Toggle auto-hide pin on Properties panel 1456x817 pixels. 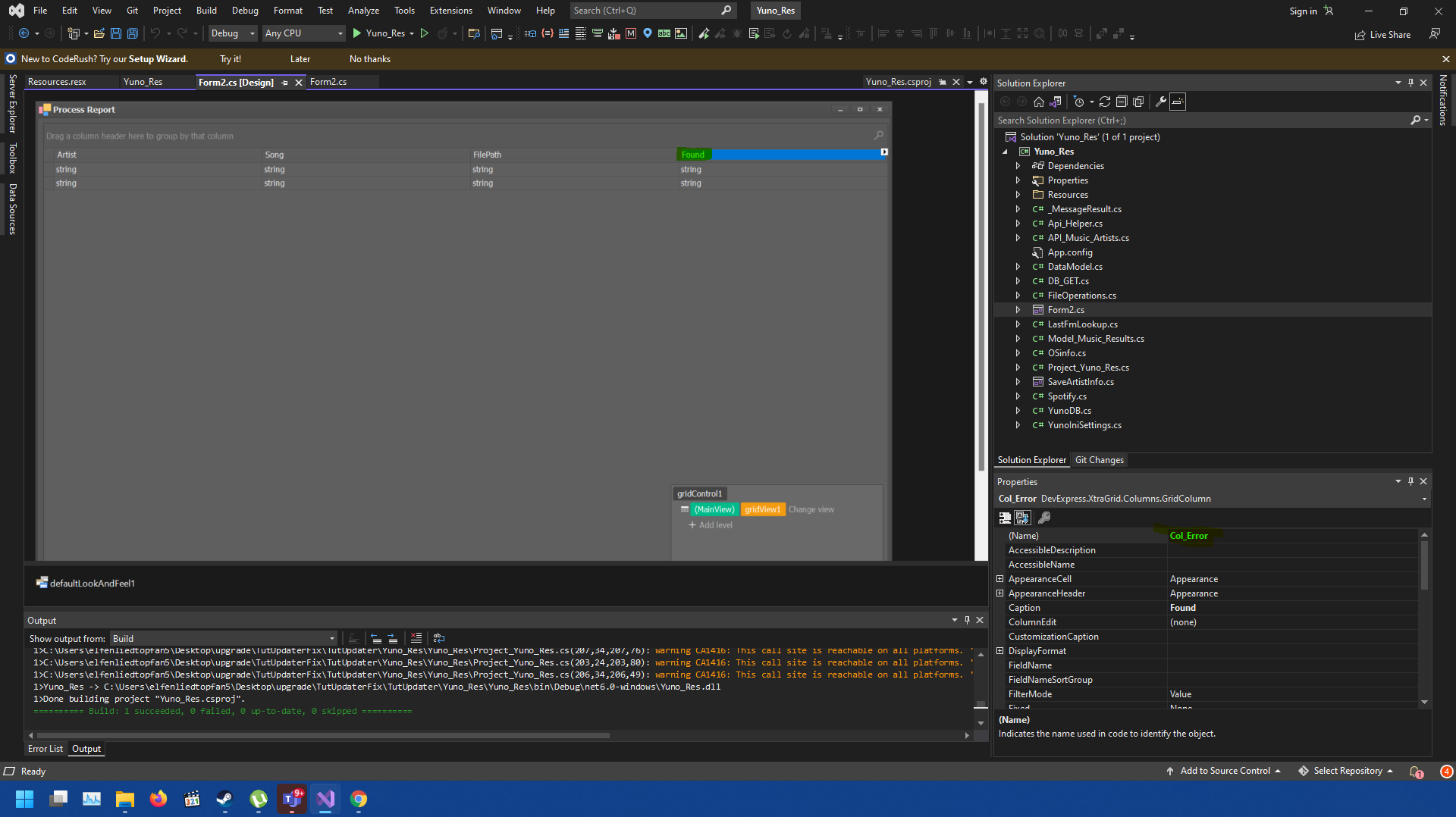click(1410, 481)
